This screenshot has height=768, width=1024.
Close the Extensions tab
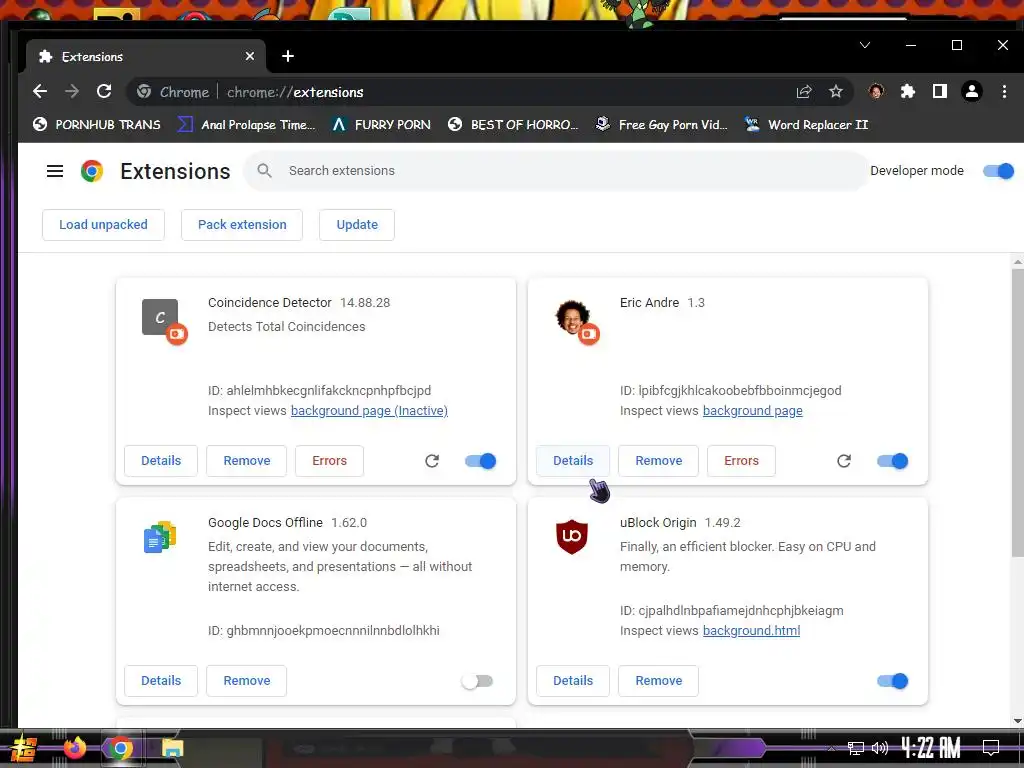point(249,56)
